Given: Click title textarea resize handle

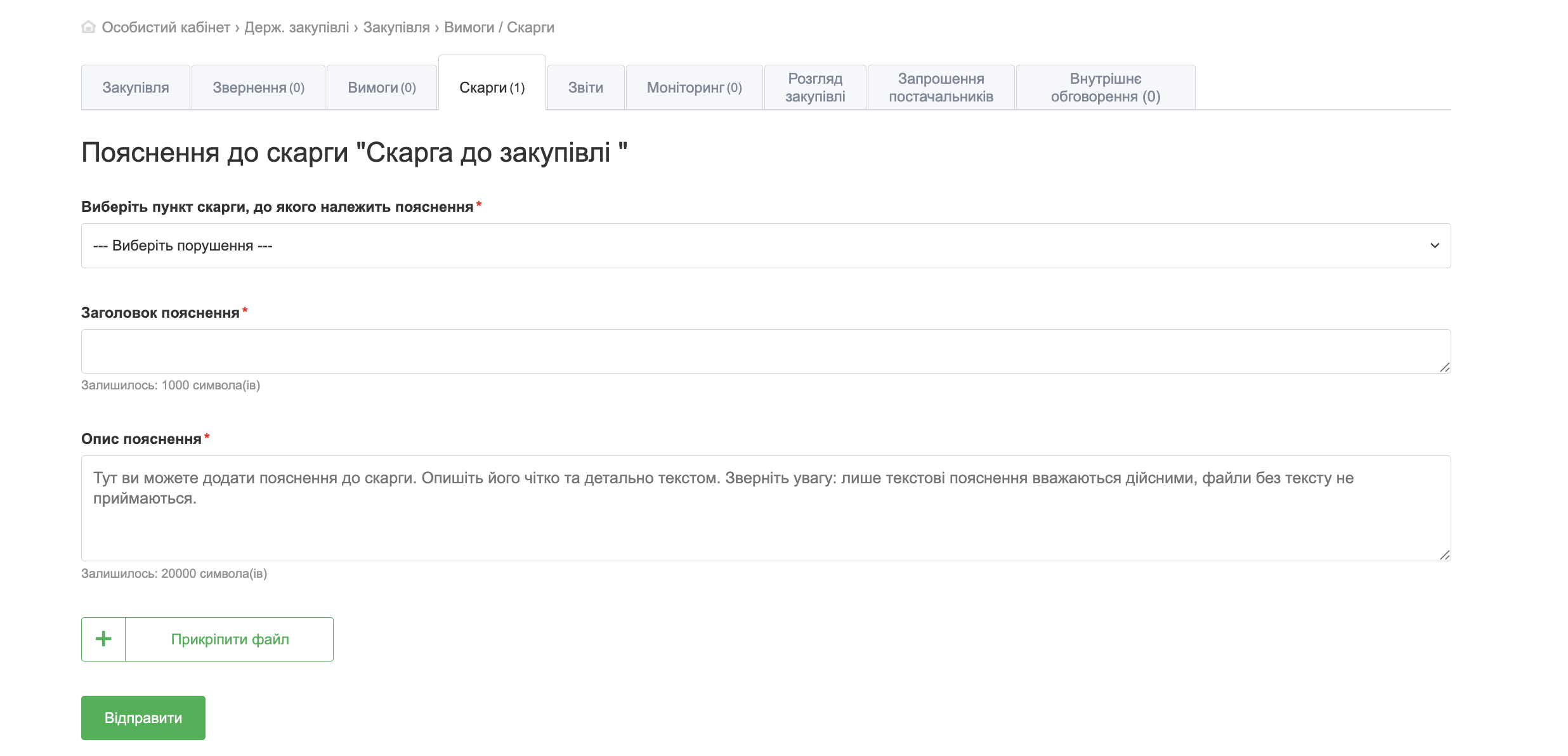Looking at the screenshot, I should tap(1444, 367).
